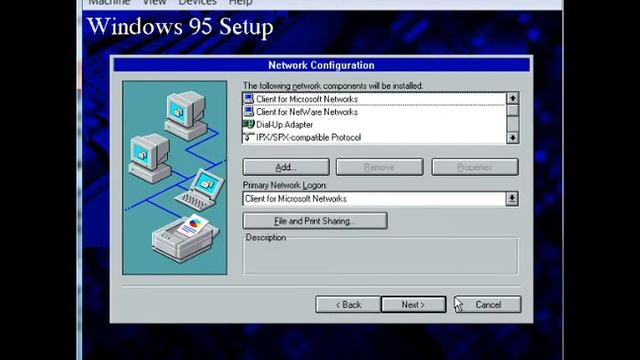This screenshot has height=360, width=640.
Task: Select Dial-Up Adapter list entry
Action: [x=374, y=124]
